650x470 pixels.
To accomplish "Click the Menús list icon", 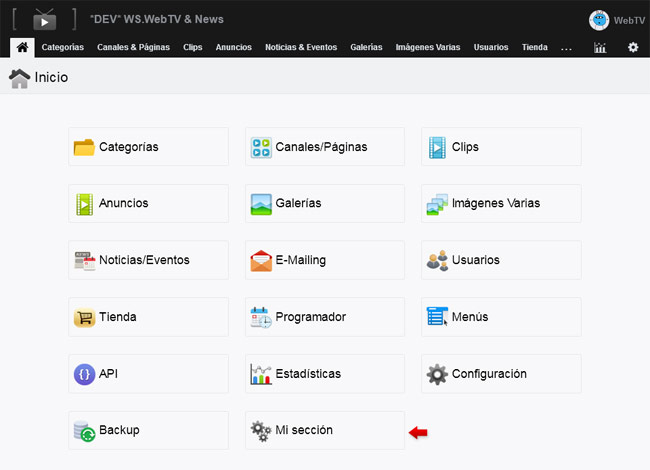I will coord(437,317).
